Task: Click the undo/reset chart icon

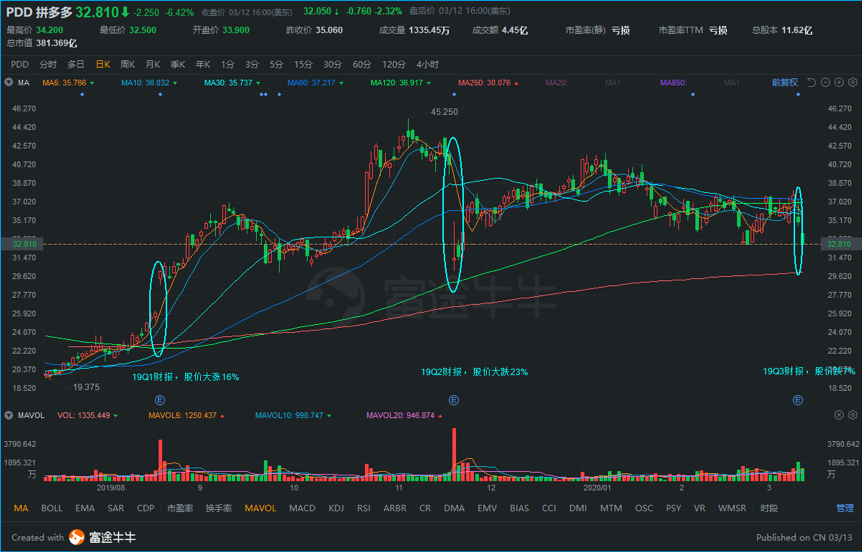Action: tap(811, 82)
